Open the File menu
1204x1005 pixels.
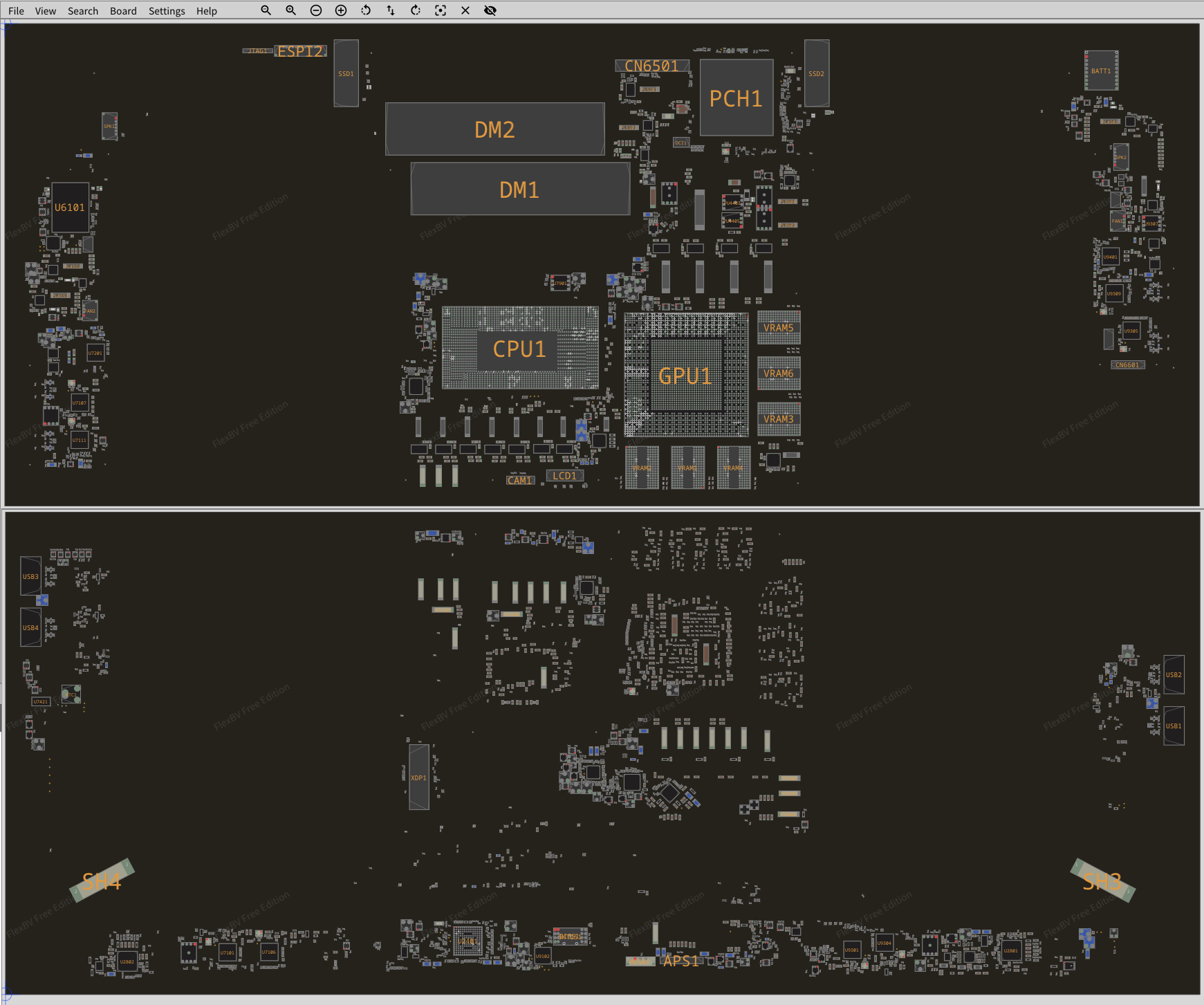[16, 11]
